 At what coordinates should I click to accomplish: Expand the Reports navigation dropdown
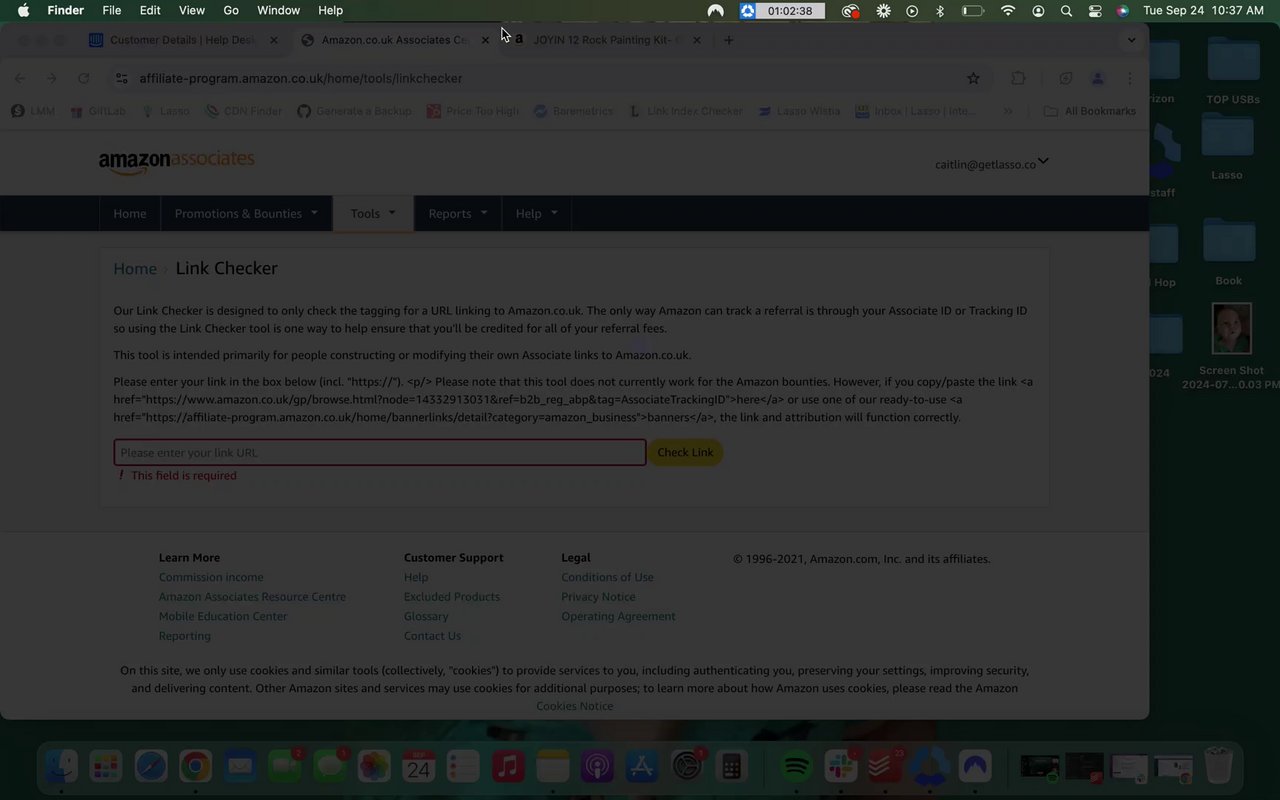(x=458, y=213)
